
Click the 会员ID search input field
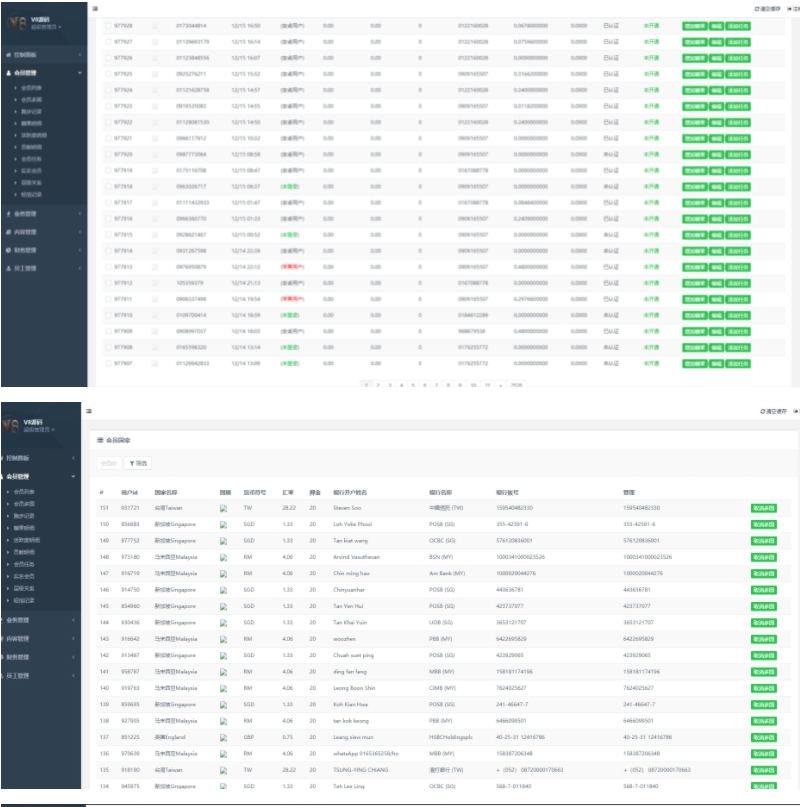pos(109,463)
